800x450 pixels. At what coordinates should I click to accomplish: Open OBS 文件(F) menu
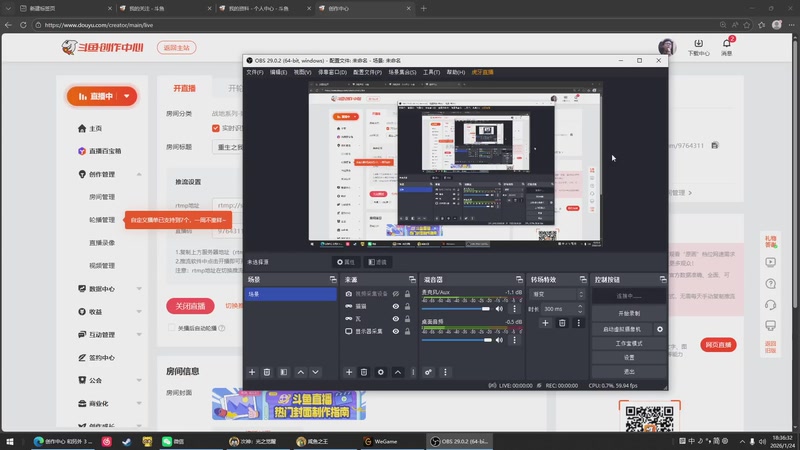[255, 72]
